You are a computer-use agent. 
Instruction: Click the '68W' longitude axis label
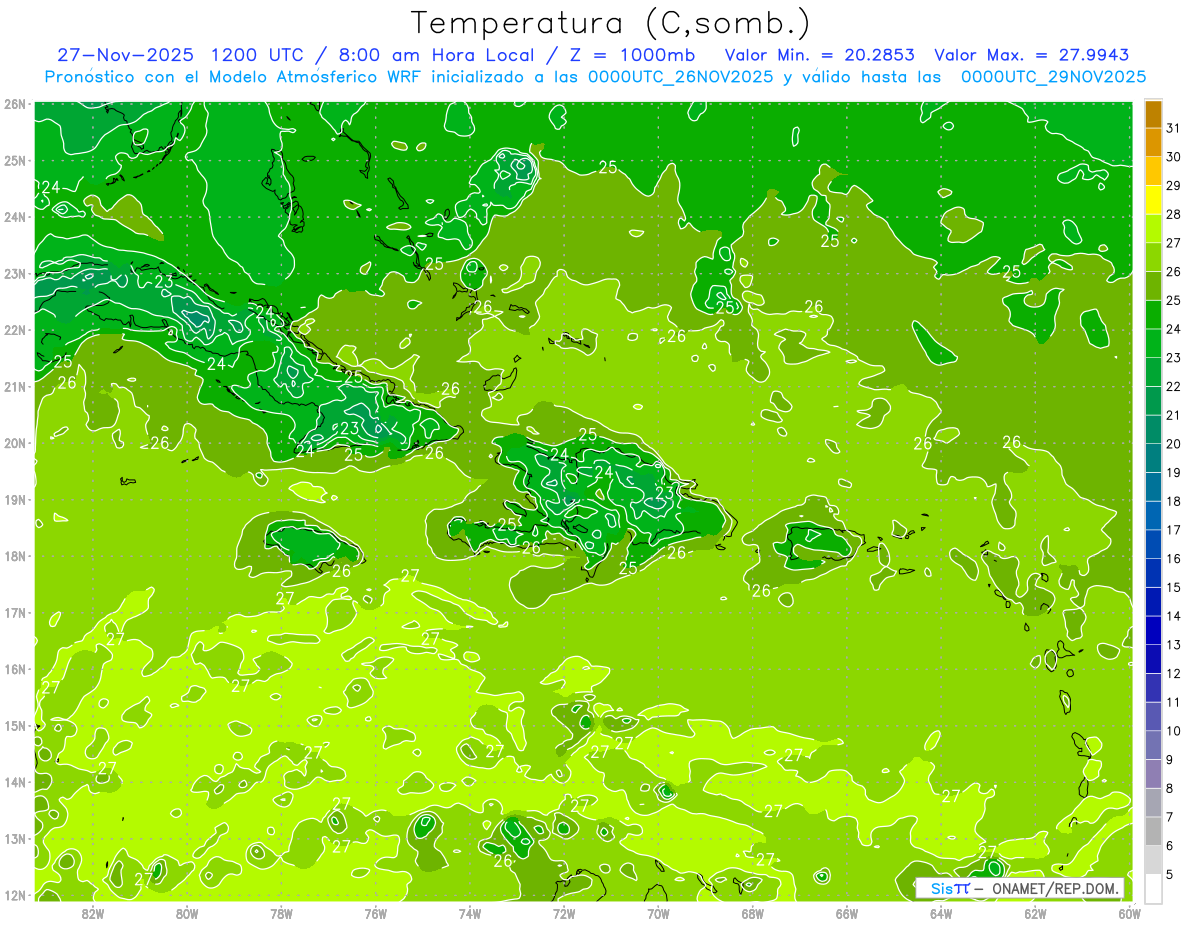point(753,912)
